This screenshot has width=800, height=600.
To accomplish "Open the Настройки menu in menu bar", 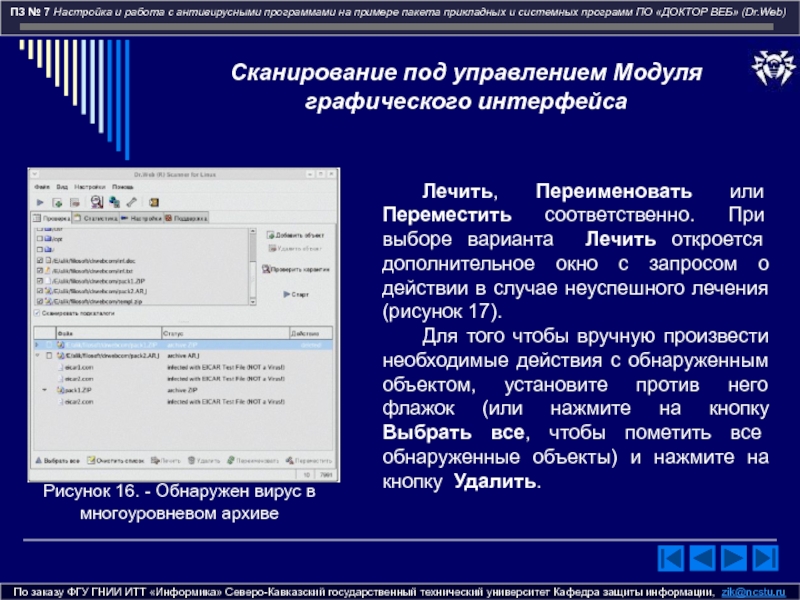I will click(89, 187).
